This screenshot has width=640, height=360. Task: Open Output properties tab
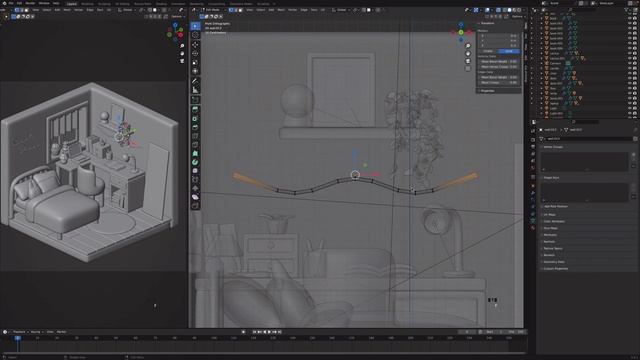pyautogui.click(x=533, y=147)
